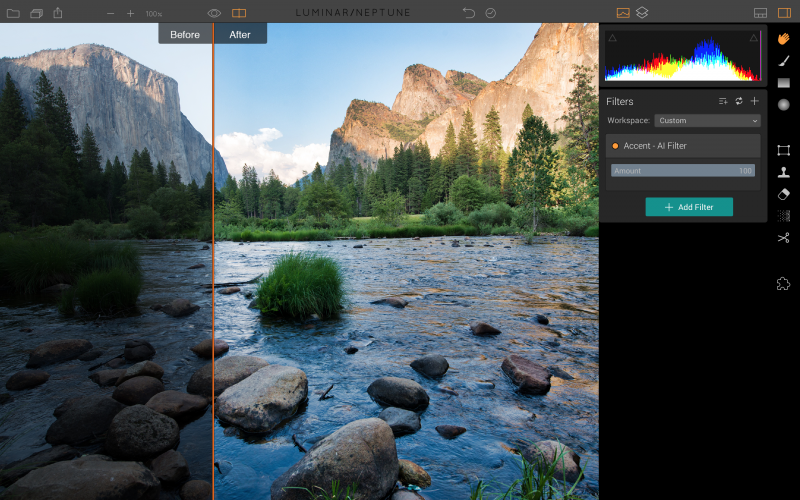The width and height of the screenshot is (800, 500).
Task: Activate the Crop/Transform tool
Action: pyautogui.click(x=784, y=150)
